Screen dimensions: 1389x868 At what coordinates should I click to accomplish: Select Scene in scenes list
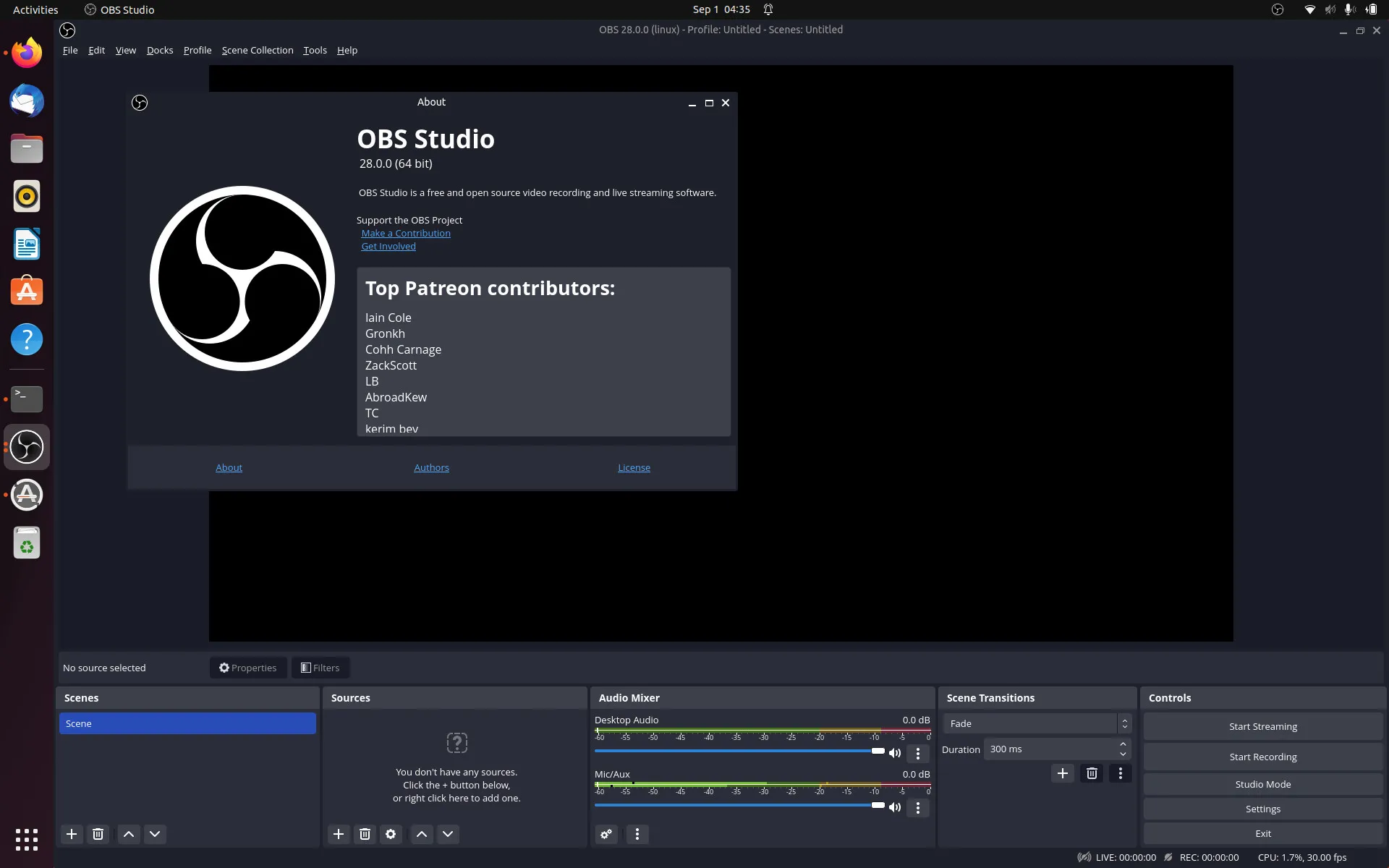188,723
